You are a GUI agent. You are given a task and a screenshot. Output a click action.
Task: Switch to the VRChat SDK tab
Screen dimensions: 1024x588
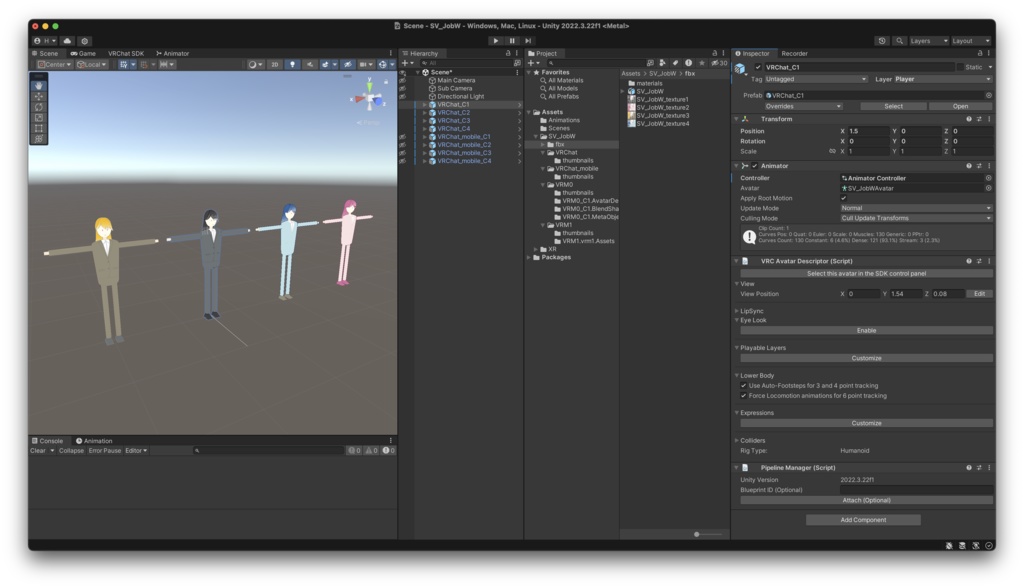125,54
